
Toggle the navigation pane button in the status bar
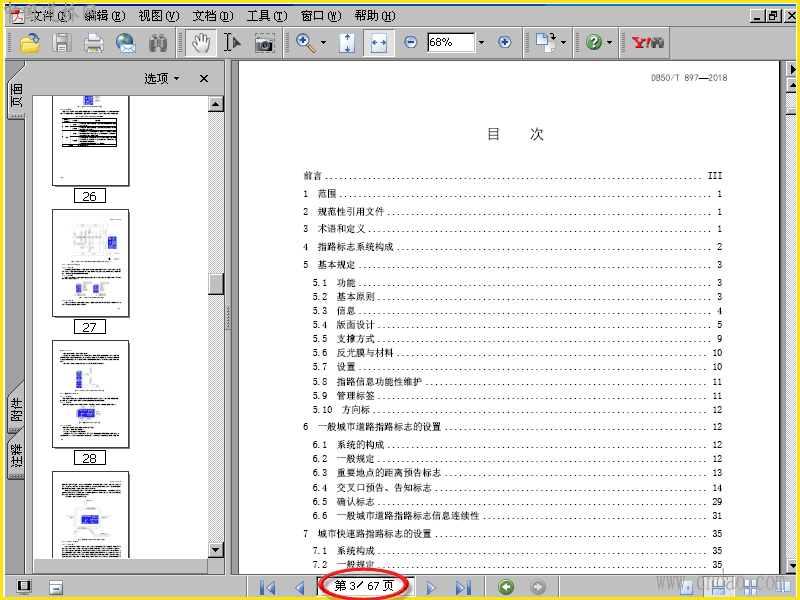tap(23, 587)
